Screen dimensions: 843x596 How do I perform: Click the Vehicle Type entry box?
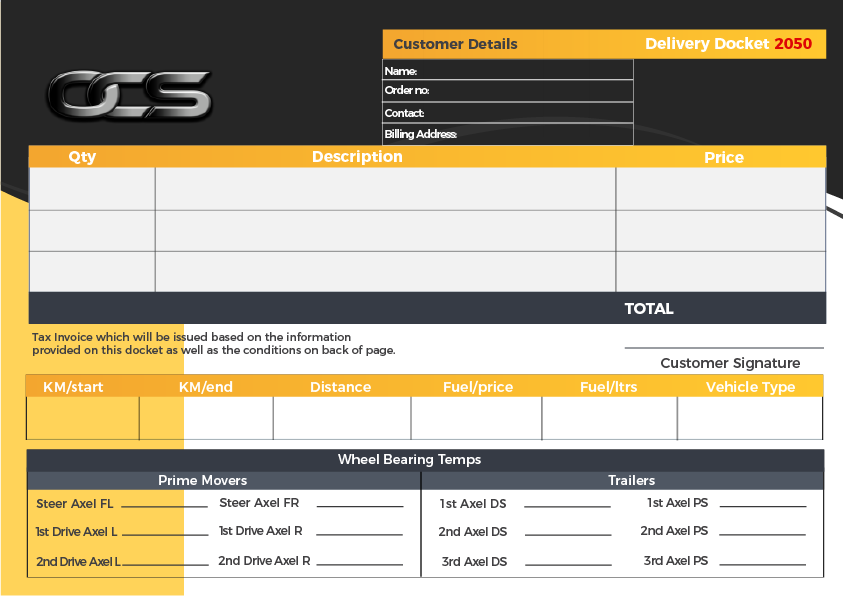(750, 418)
